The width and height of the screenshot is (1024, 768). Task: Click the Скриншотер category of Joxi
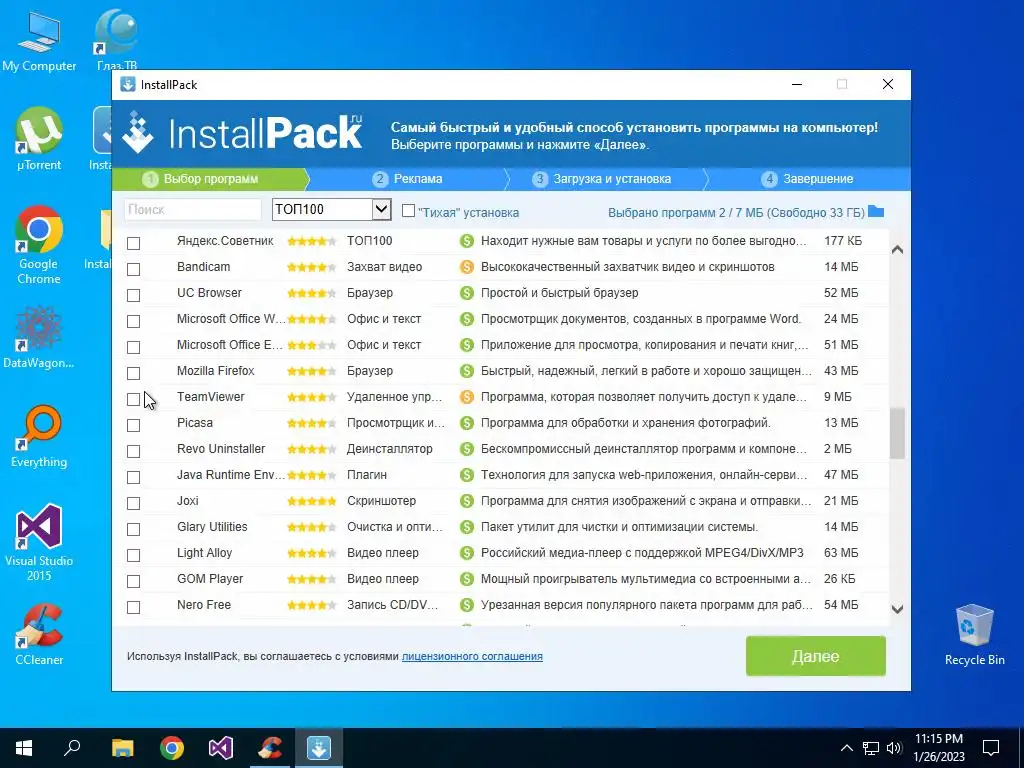coord(381,501)
